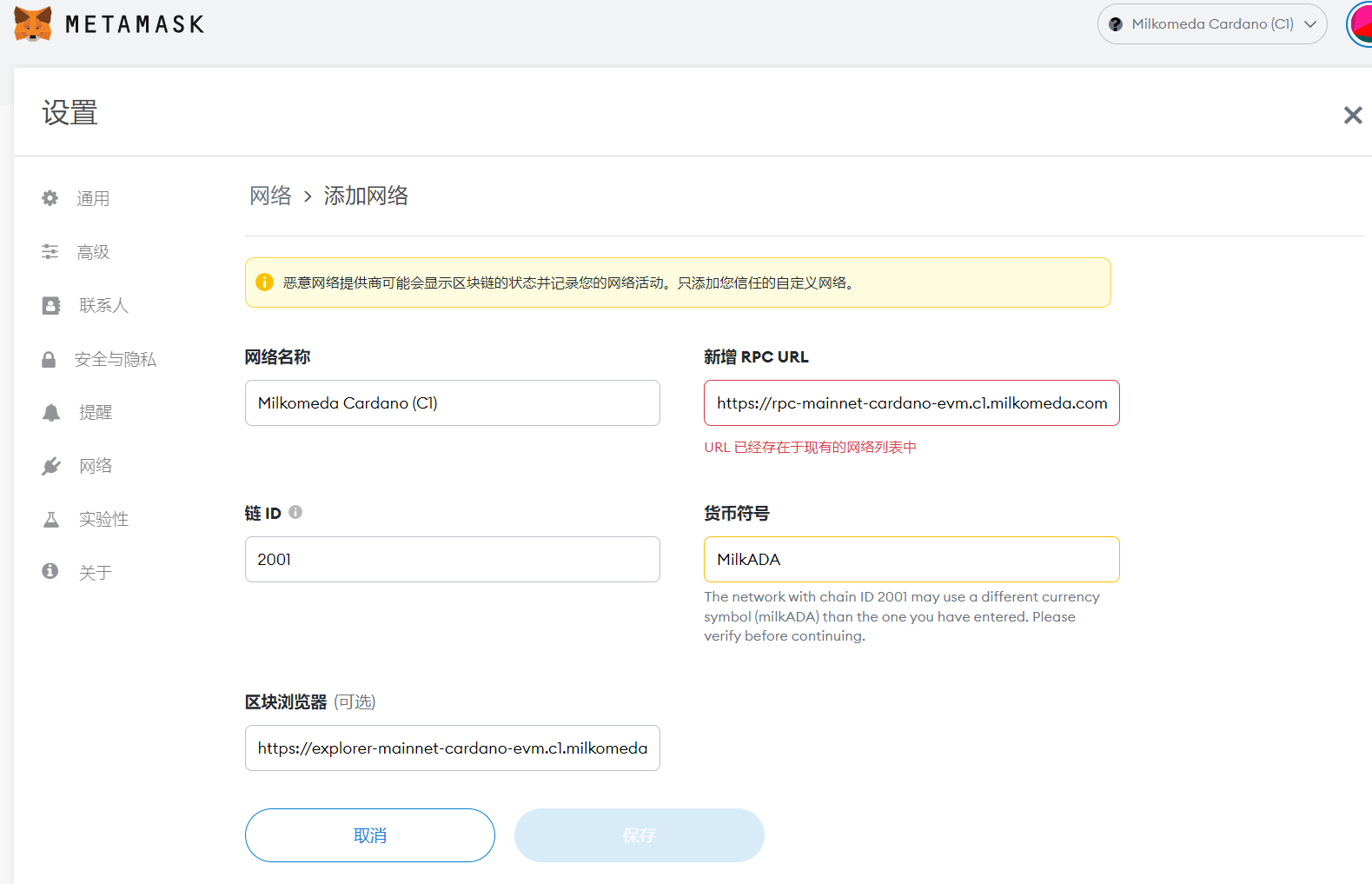
Task: Click the contacts icon beside 联系人
Action: coord(51,305)
